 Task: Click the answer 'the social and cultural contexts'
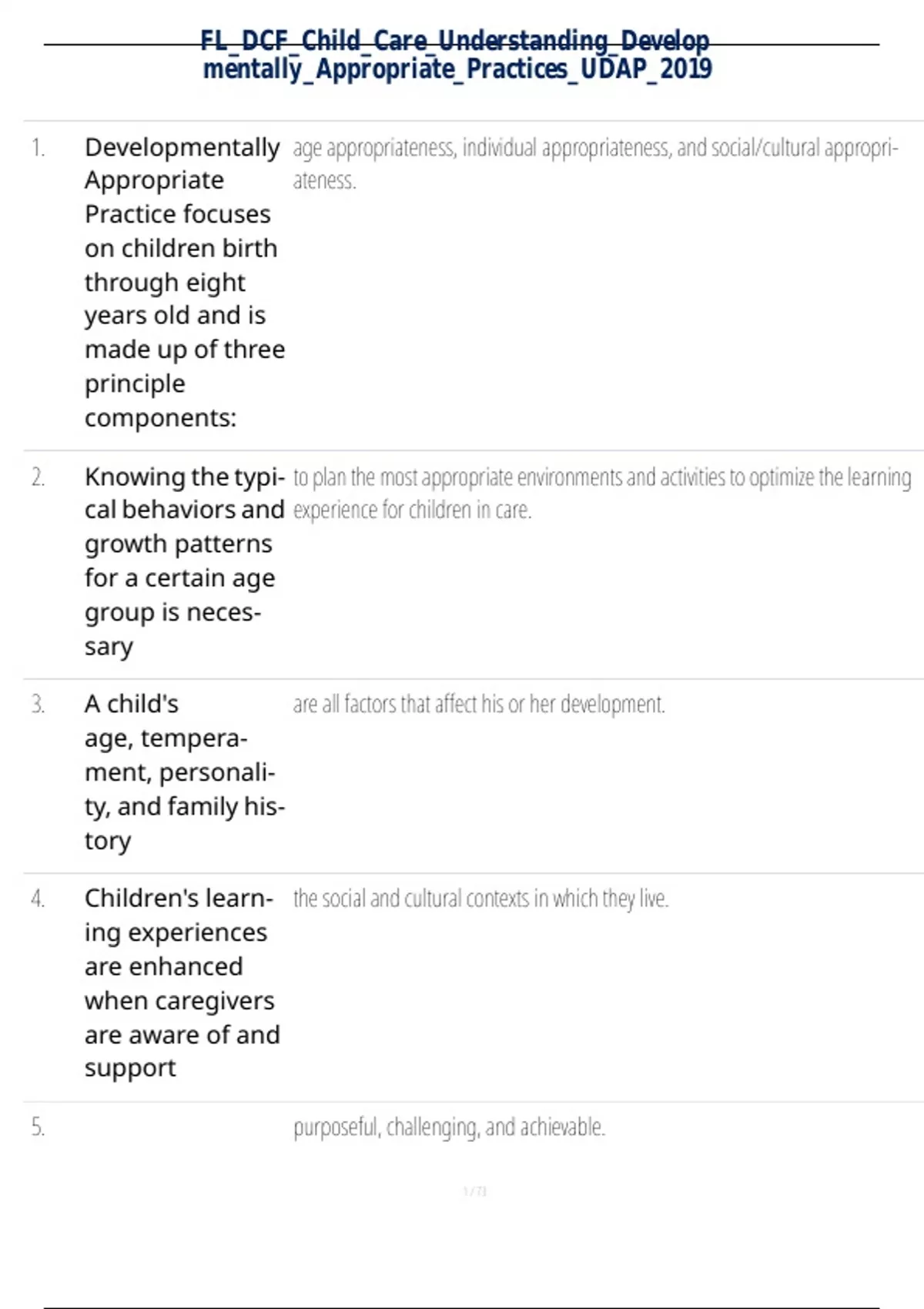point(480,899)
